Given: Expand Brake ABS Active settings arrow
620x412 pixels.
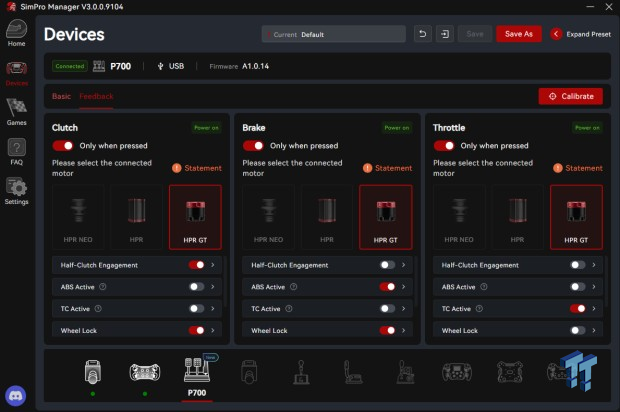Looking at the screenshot, I should point(403,287).
